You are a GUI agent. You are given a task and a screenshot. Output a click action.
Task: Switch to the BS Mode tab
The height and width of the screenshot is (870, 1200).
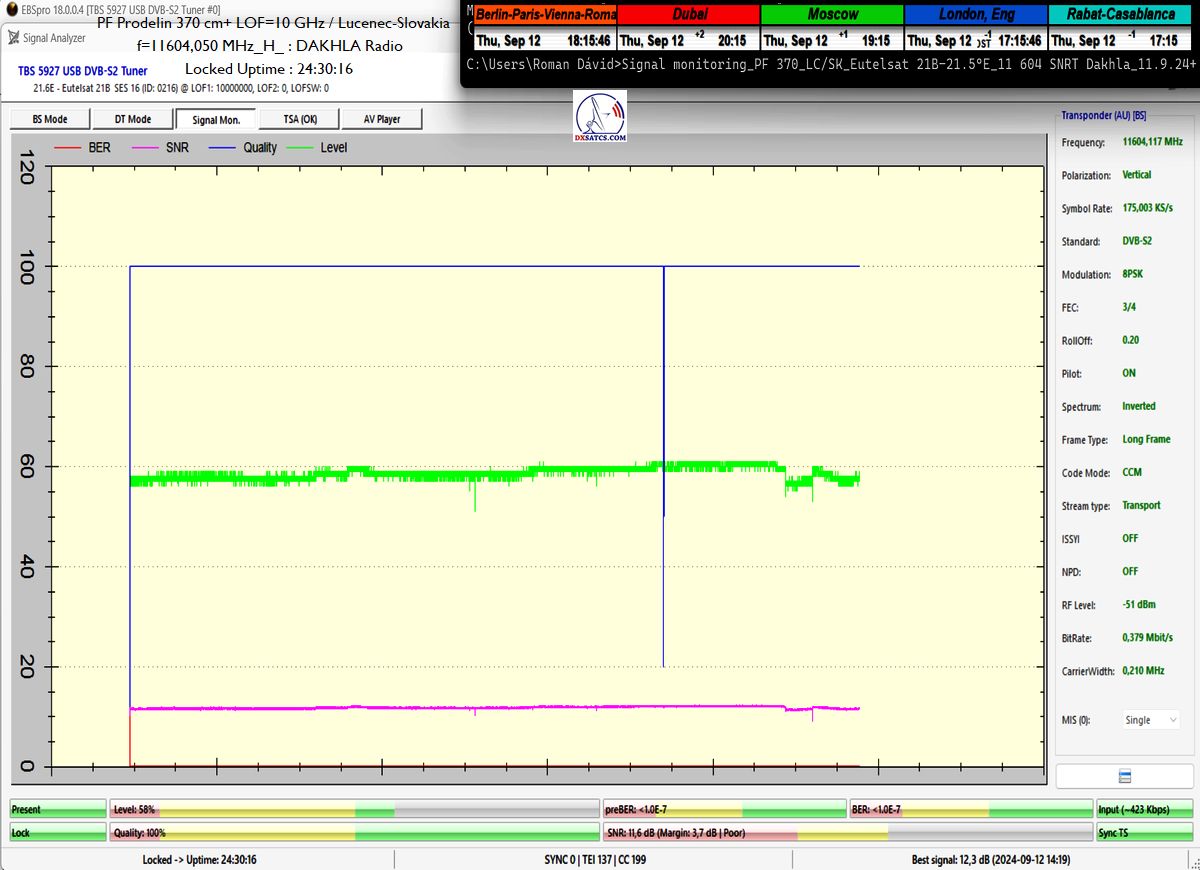50,119
